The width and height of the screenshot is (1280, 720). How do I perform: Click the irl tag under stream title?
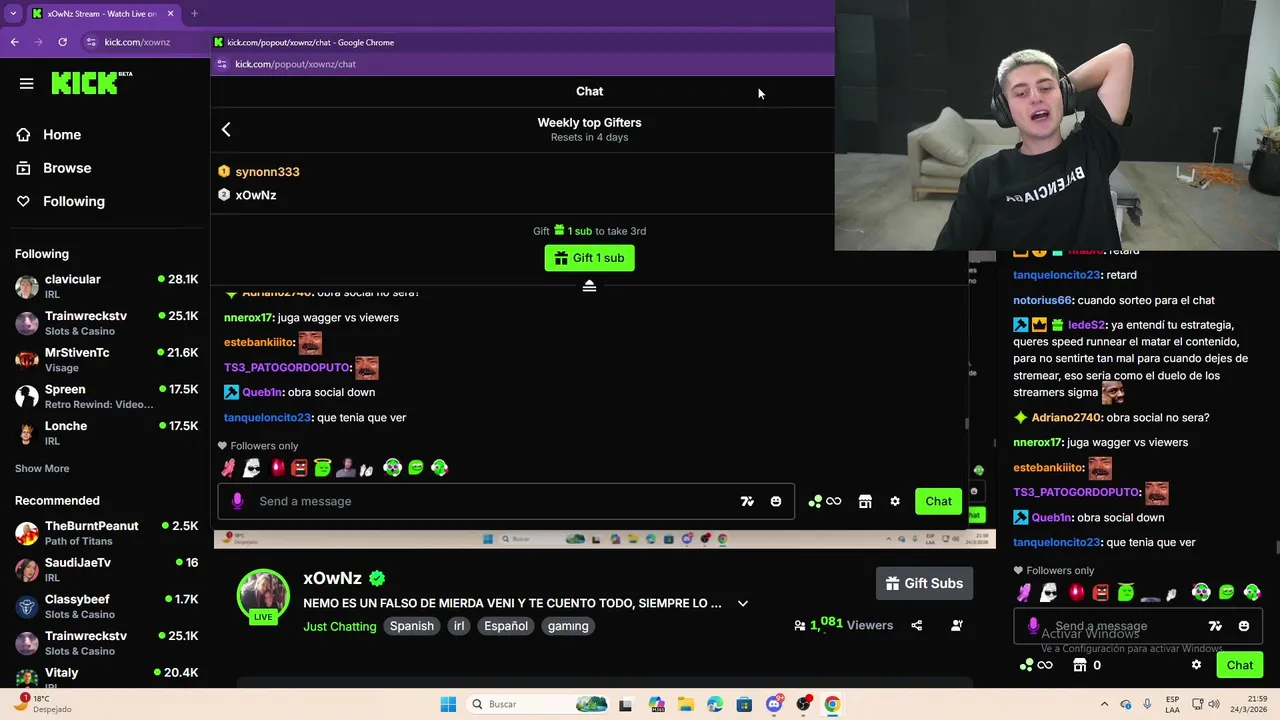tap(459, 626)
